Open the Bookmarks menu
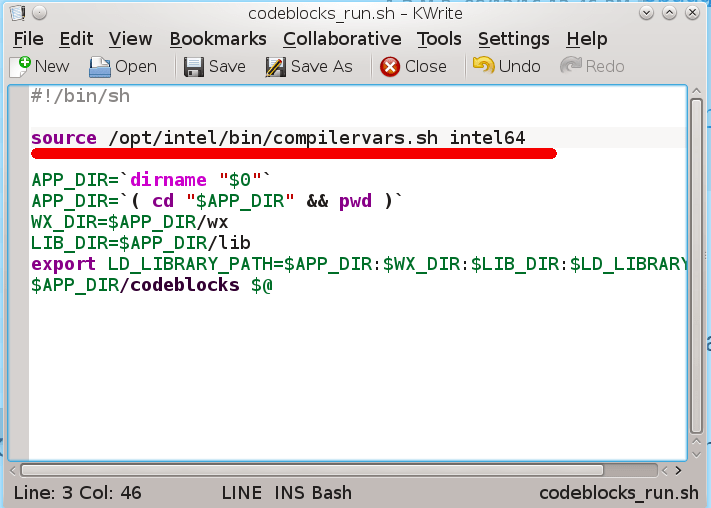This screenshot has width=711, height=508. [218, 39]
